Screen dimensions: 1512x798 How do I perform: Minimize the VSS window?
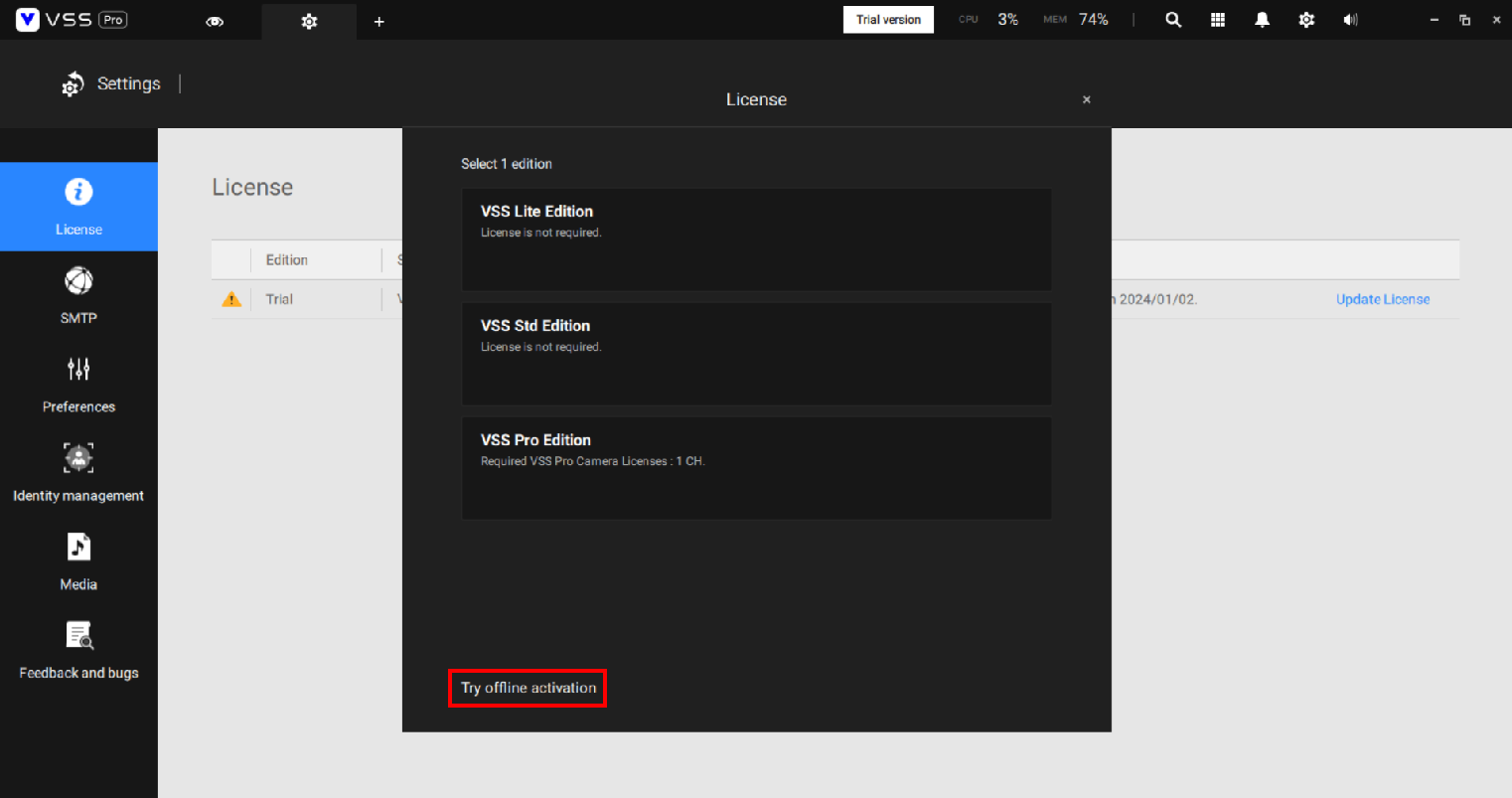(x=1435, y=20)
